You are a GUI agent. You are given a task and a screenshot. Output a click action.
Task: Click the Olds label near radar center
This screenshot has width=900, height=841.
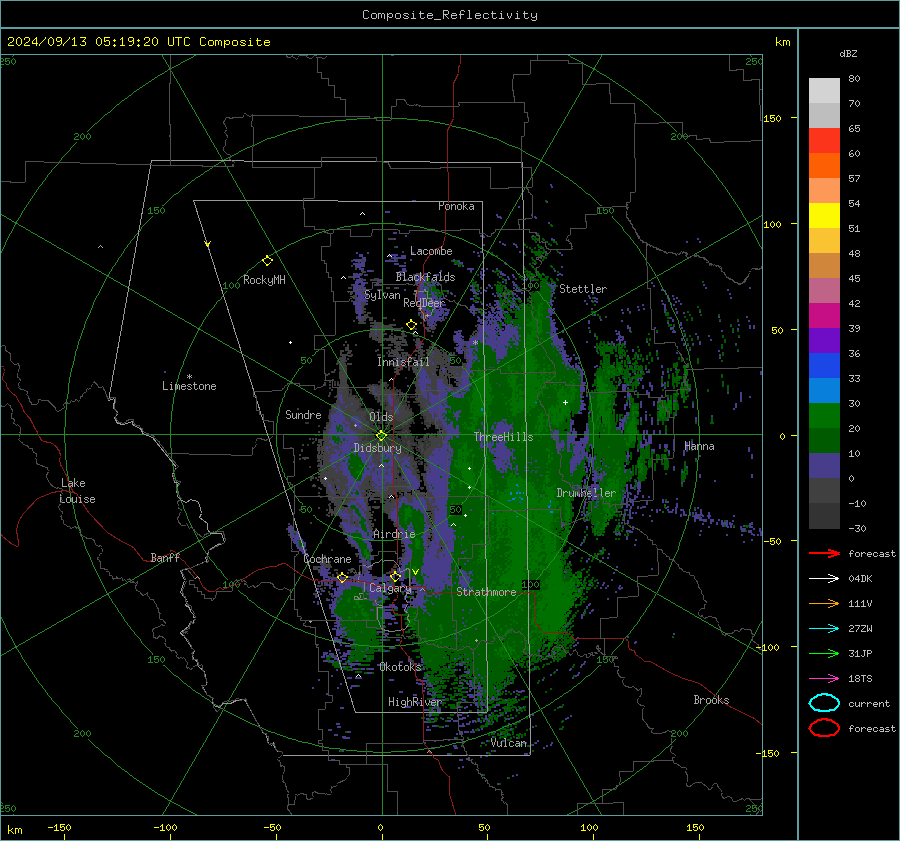click(381, 417)
